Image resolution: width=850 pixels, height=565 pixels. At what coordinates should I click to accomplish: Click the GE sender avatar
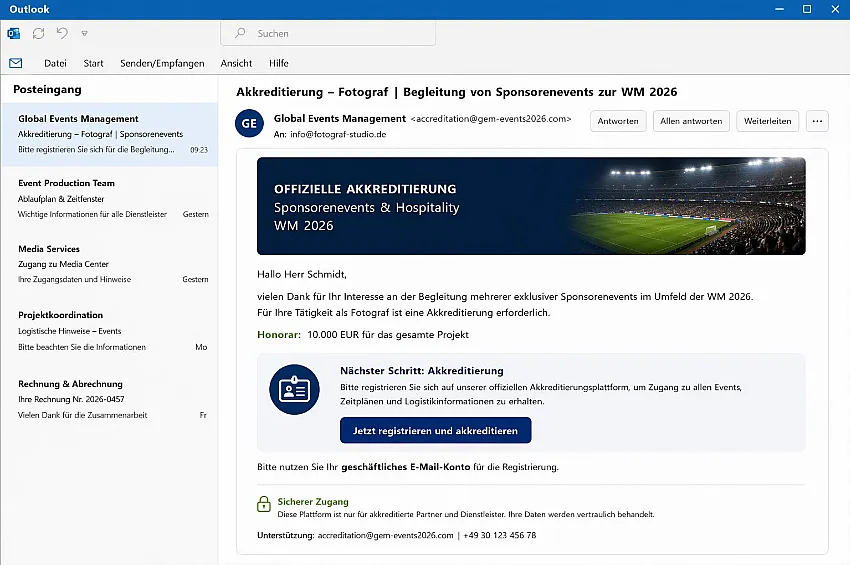(x=249, y=124)
